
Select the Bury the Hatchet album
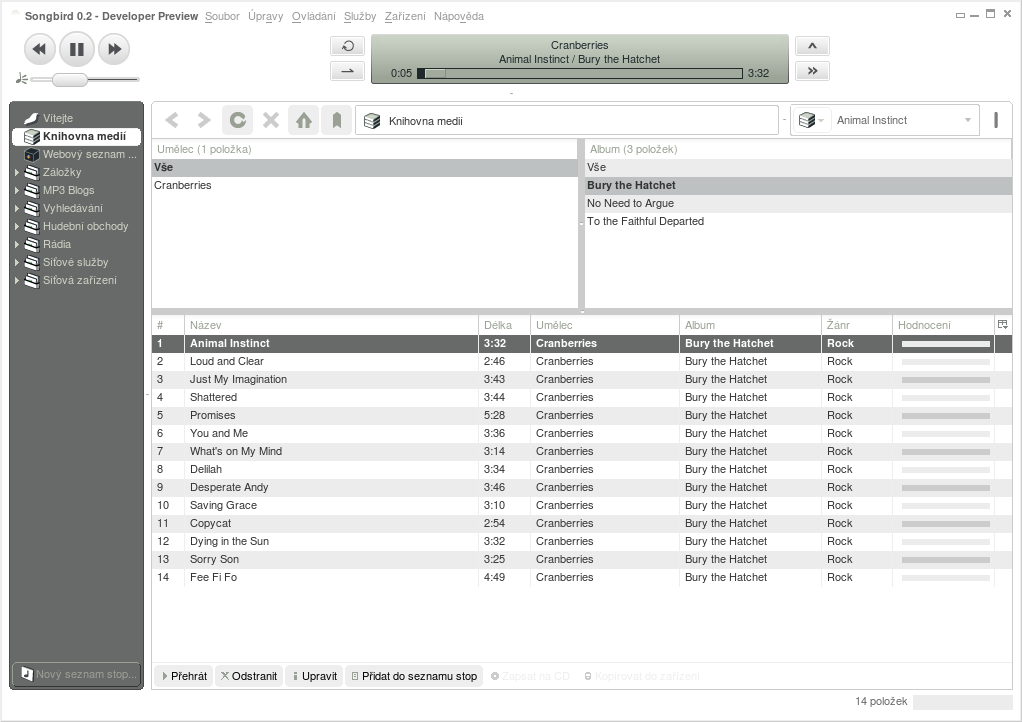798,186
